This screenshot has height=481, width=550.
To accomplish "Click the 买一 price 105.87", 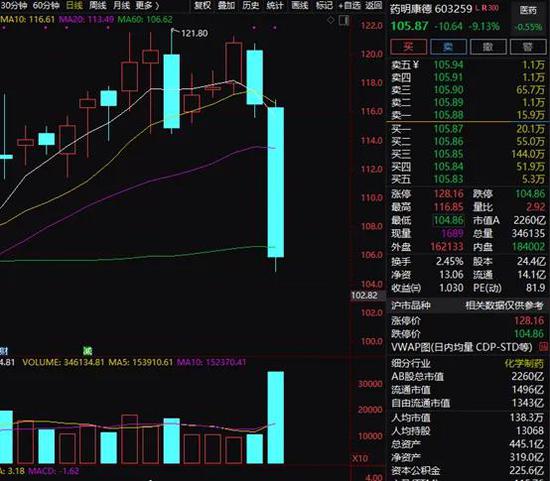I will tap(448, 129).
